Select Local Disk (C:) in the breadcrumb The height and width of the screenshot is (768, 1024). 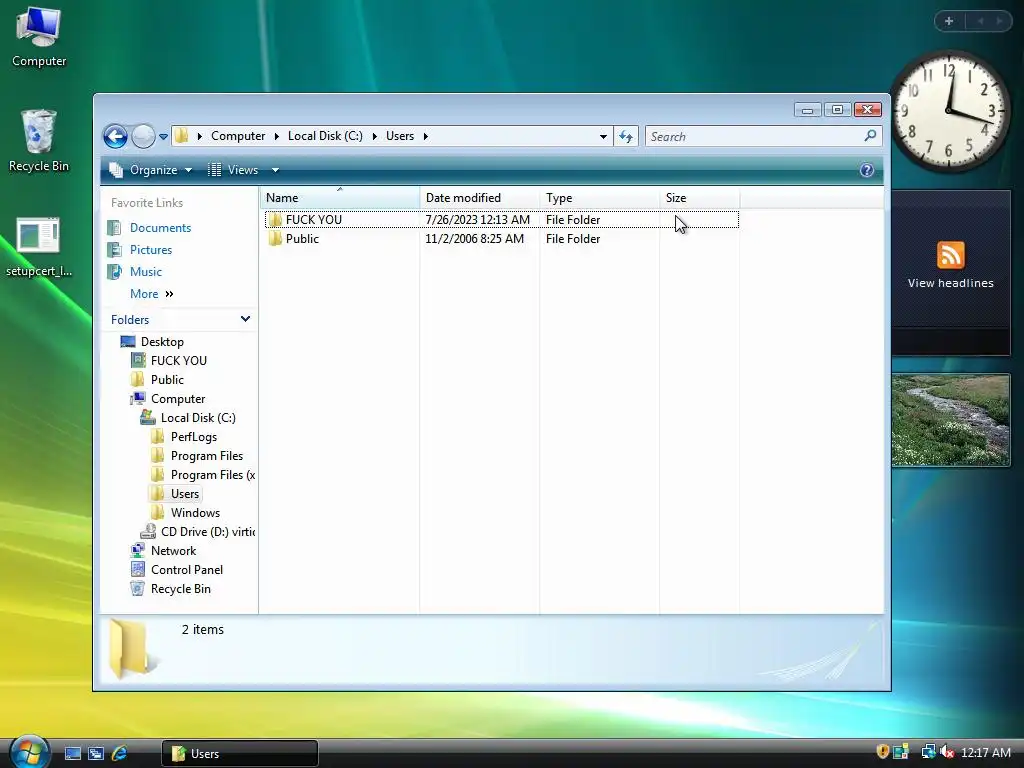coord(325,136)
